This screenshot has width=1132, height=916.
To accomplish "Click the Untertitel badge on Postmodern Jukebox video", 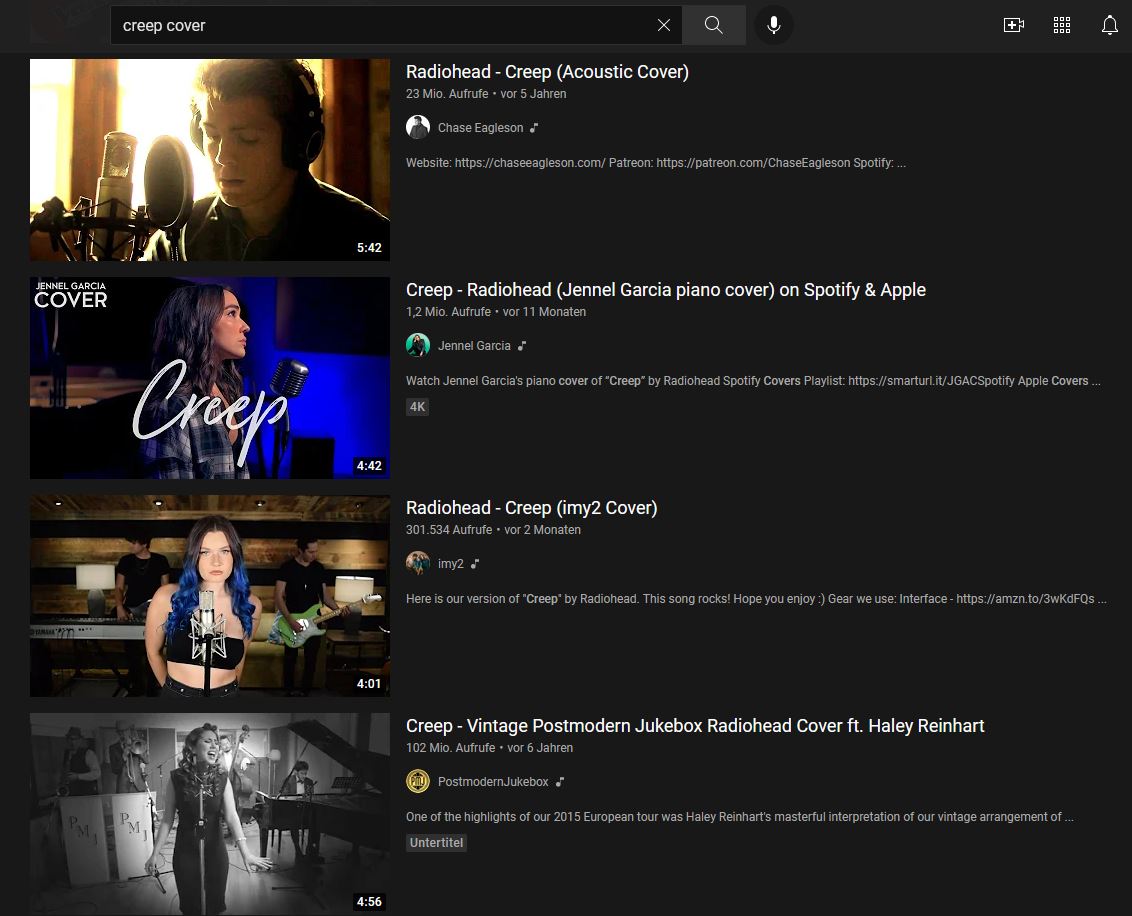I will click(x=436, y=842).
